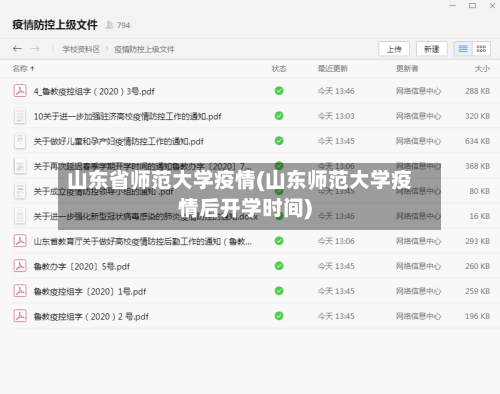Image resolution: width=500 pixels, height=394 pixels.
Task: Minimize the window
Action: (x=452, y=6)
